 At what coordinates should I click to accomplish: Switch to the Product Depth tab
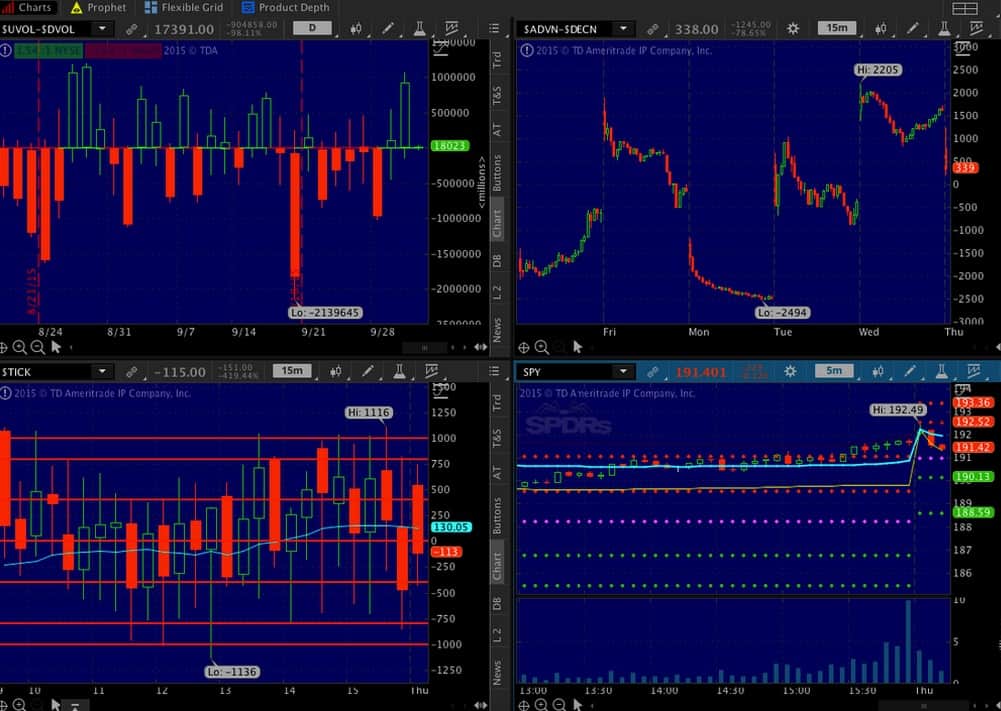click(285, 8)
